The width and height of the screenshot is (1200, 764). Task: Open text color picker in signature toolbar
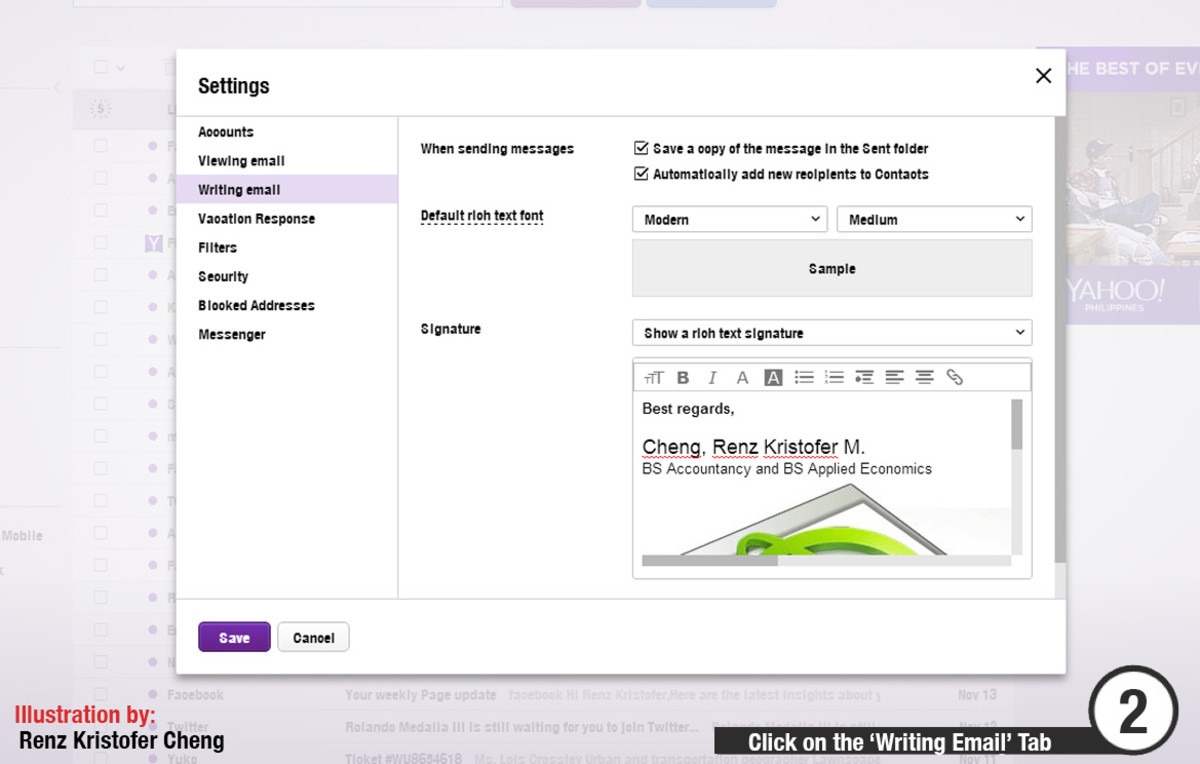(x=742, y=378)
